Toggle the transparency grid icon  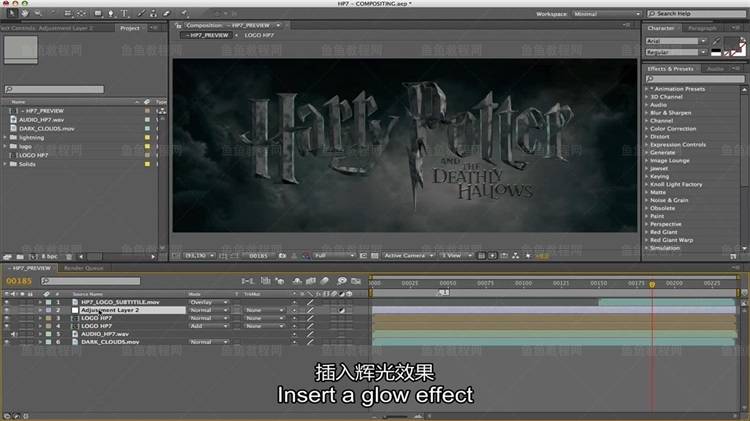coord(375,256)
